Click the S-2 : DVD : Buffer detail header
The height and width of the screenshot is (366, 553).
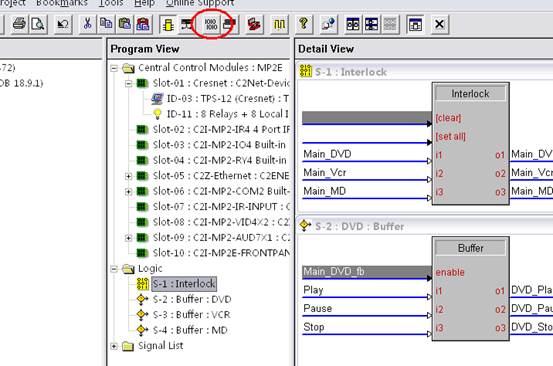point(359,226)
